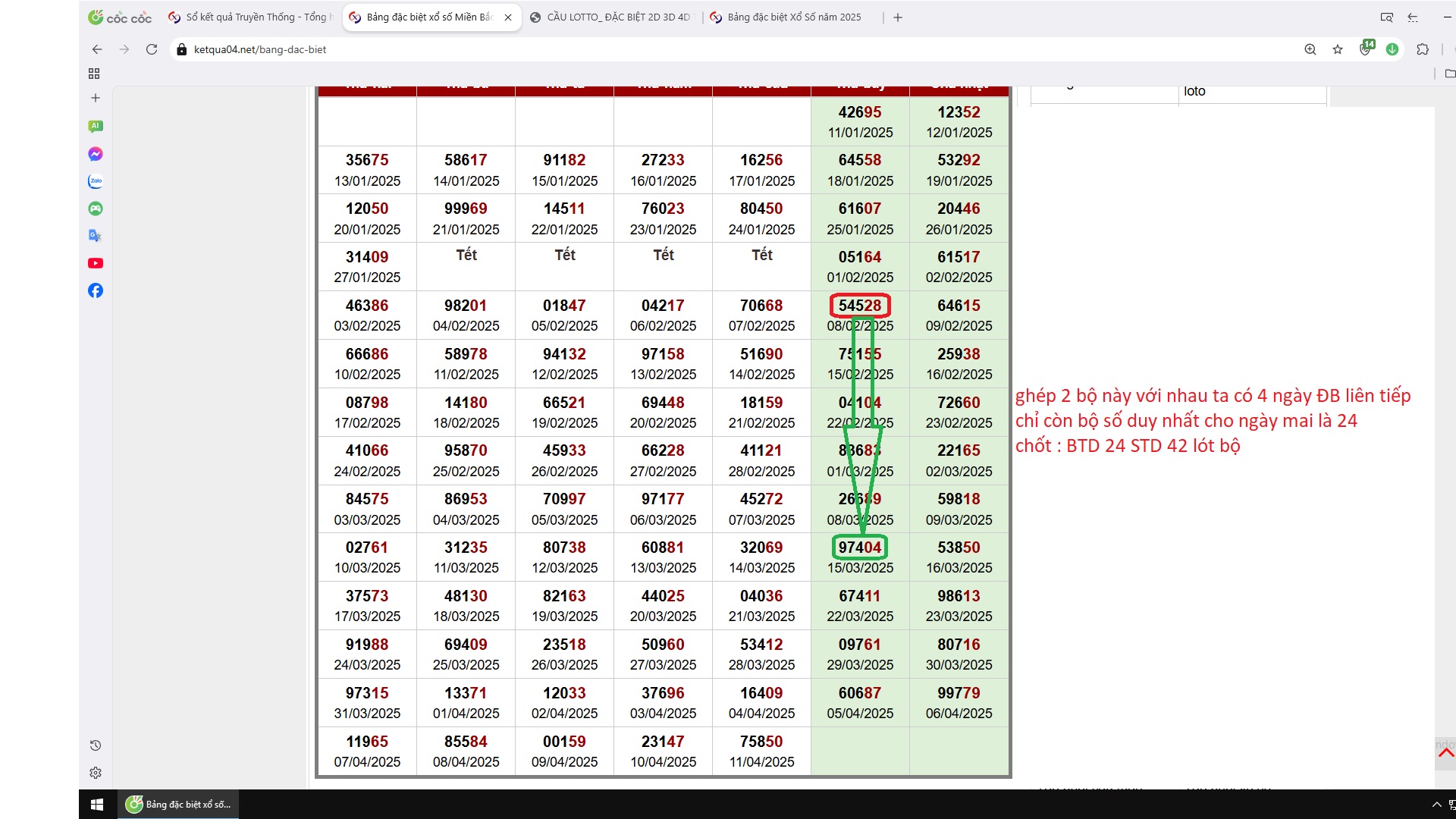Switch to 'CẦU LOTTO_ ĐẶC BIỆT 2D 3D 4D' tab

coord(611,17)
